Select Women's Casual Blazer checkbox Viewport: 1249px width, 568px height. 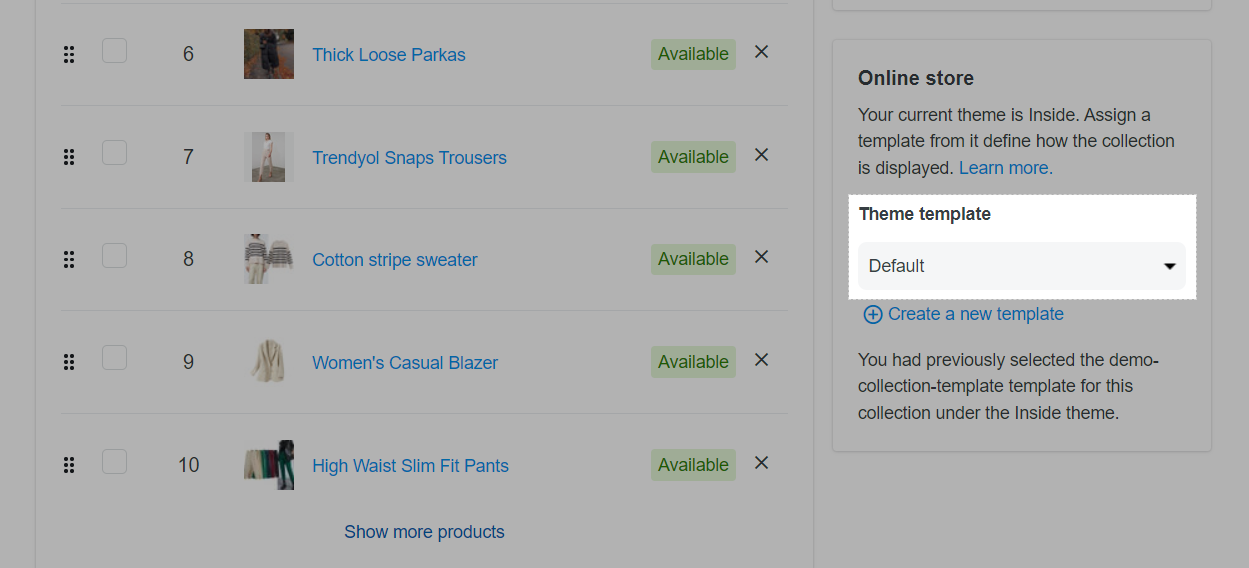click(114, 358)
